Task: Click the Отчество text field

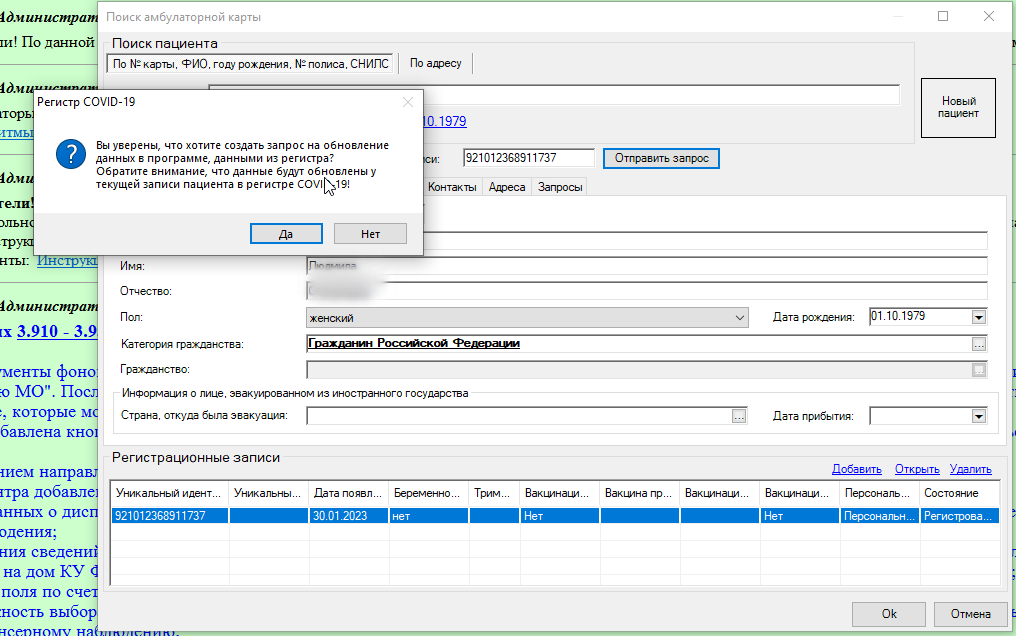Action: tap(647, 291)
